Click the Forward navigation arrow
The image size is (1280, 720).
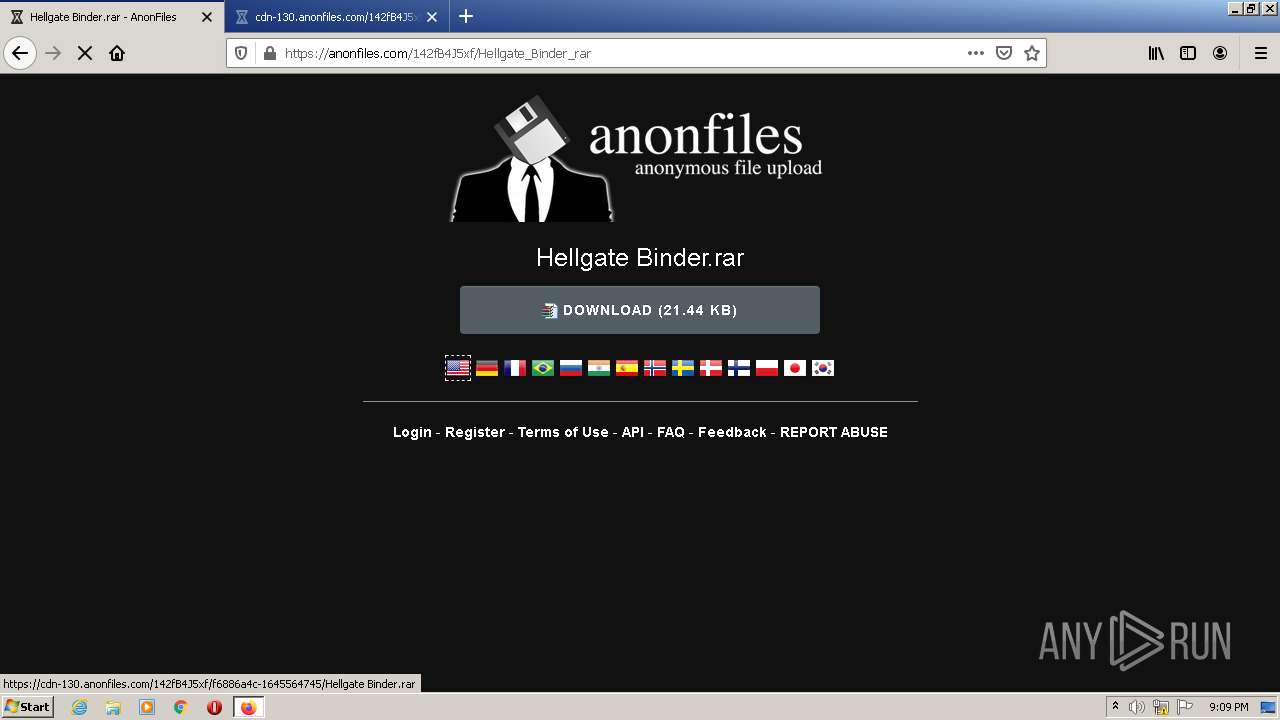point(53,53)
